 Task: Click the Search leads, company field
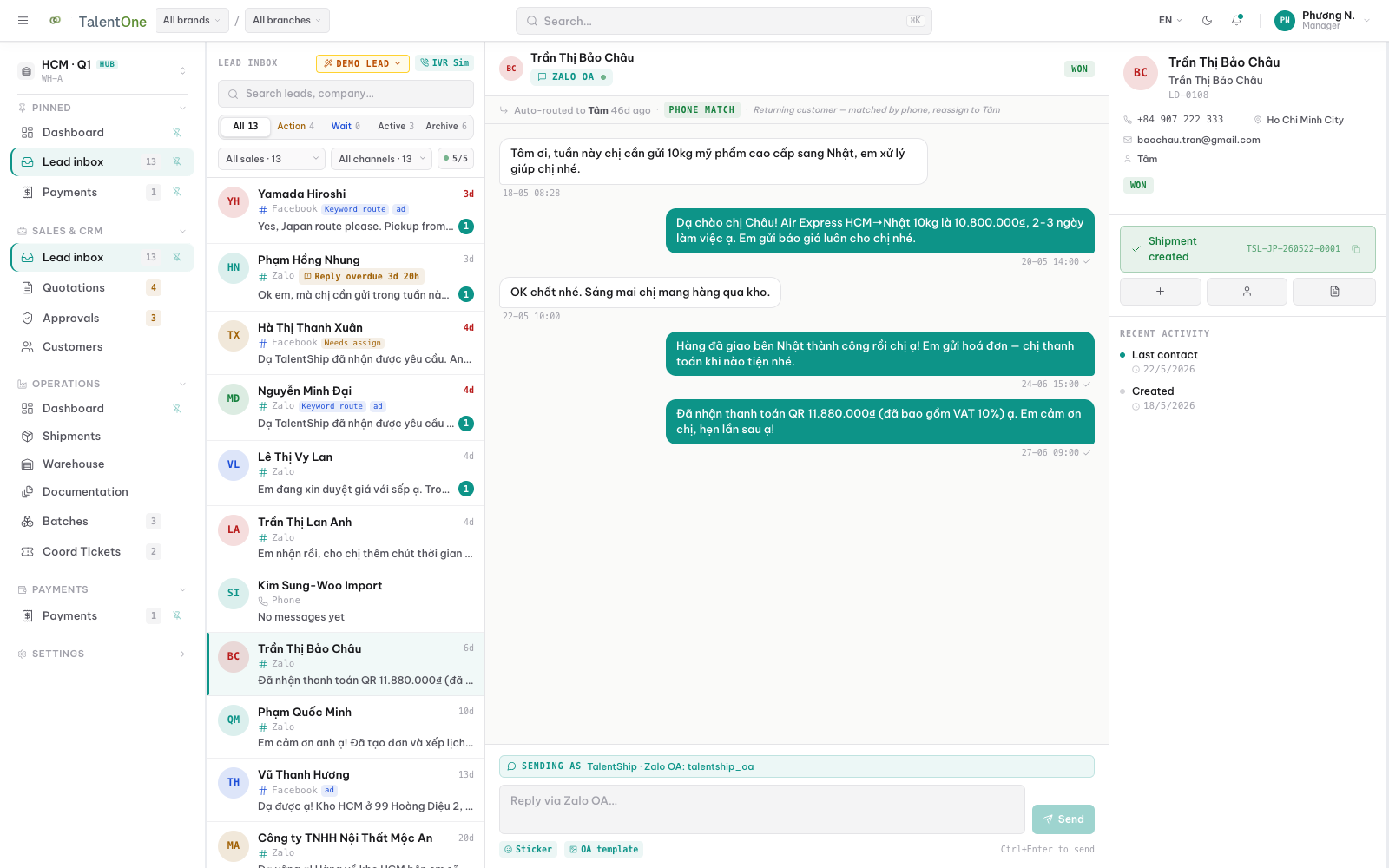pyautogui.click(x=346, y=94)
